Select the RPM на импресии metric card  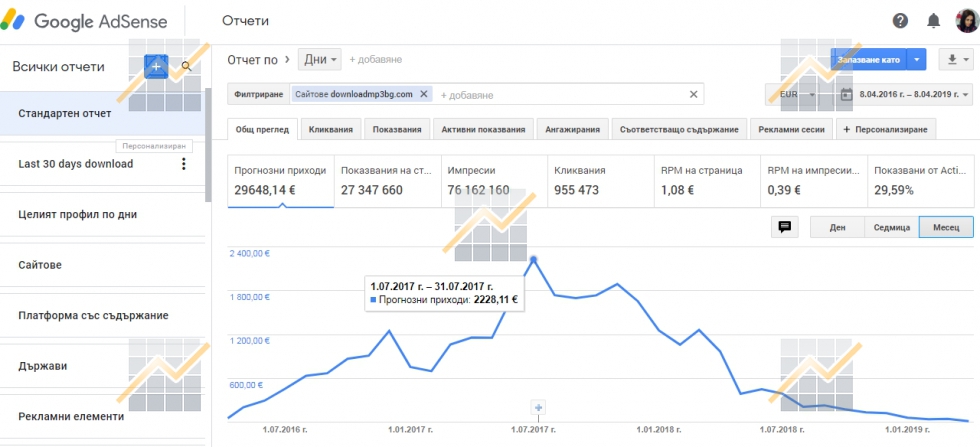(814, 181)
